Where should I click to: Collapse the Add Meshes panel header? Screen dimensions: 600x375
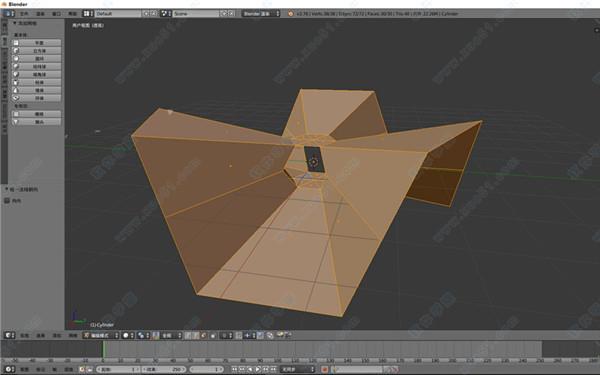(x=25, y=23)
